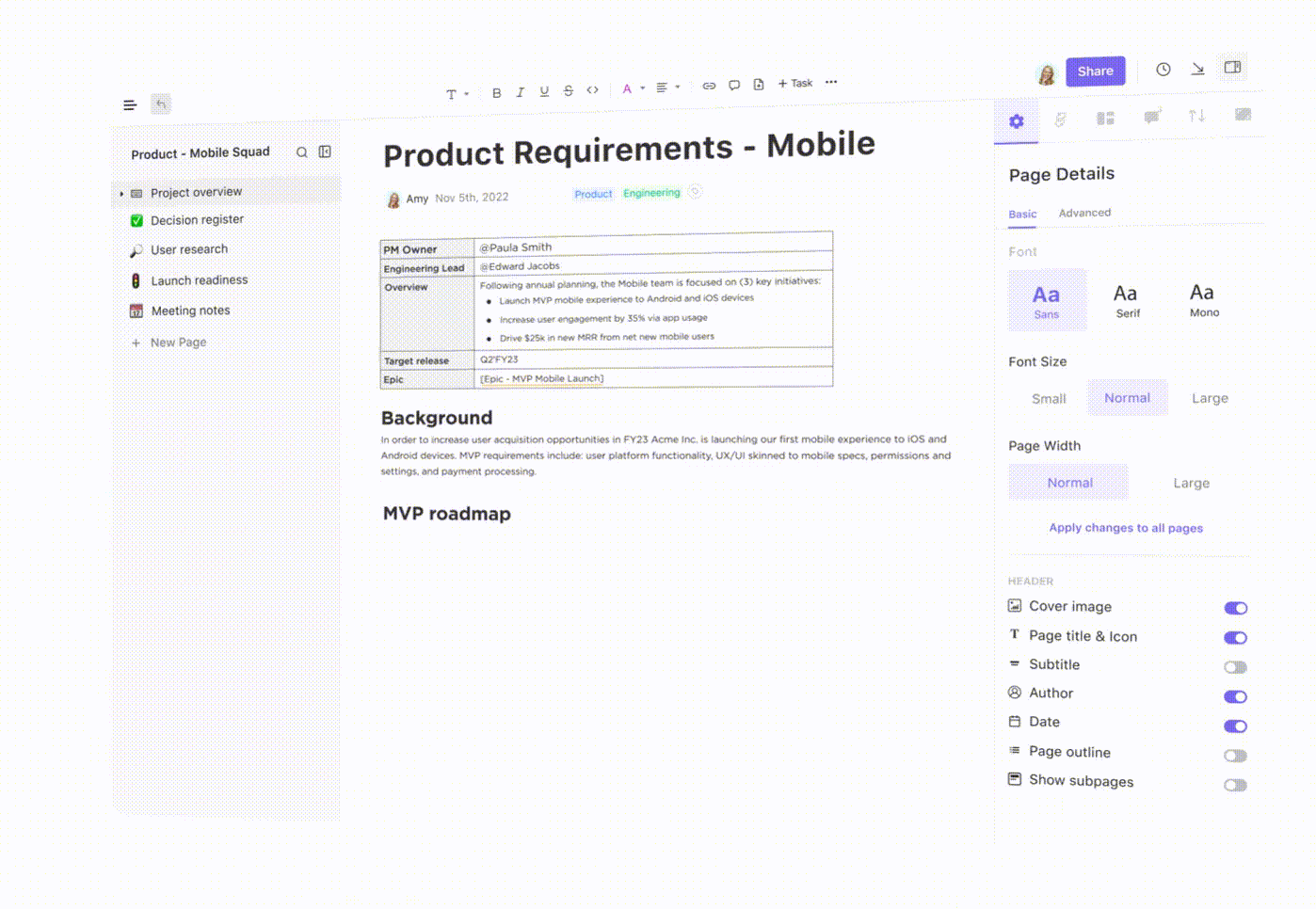Open the alignment dropdown

pos(667,88)
